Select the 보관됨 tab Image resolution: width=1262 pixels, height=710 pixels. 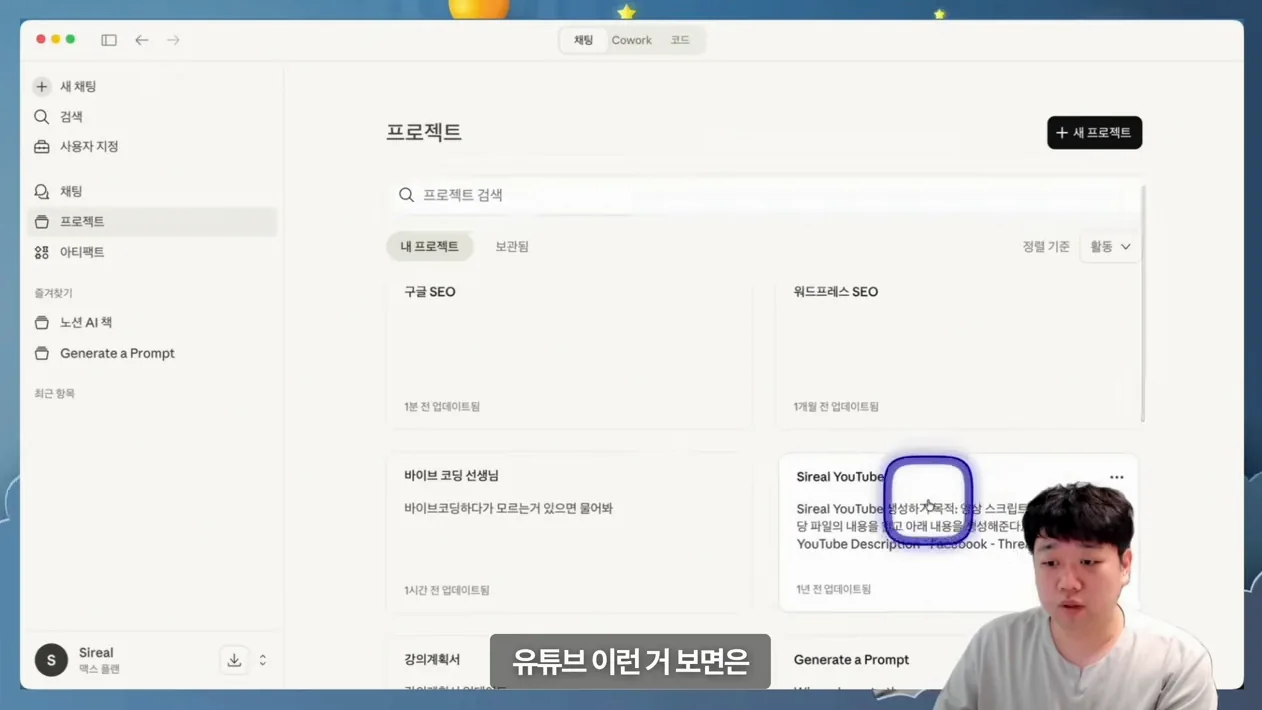[512, 246]
